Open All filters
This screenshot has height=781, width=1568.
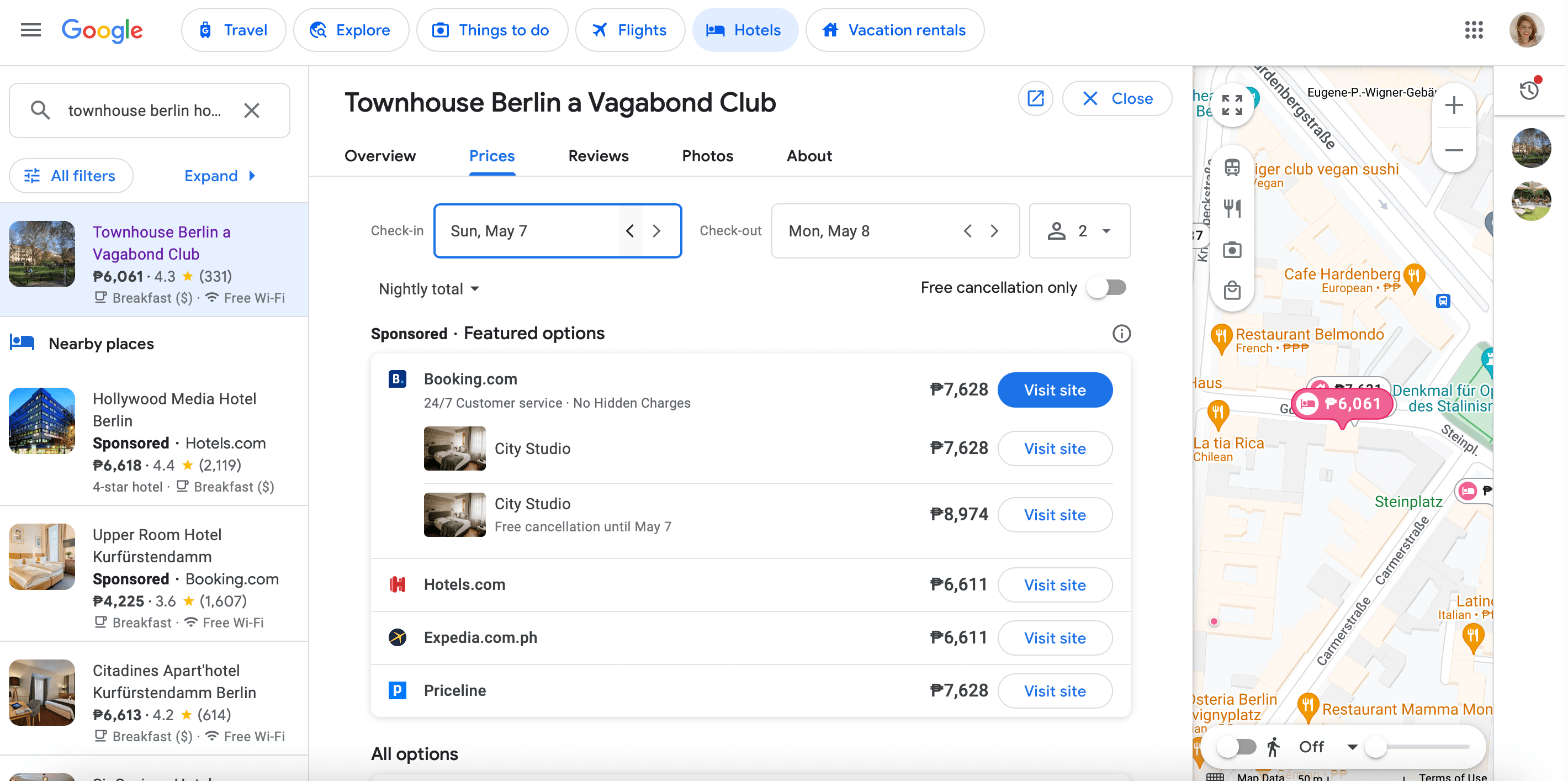(x=71, y=176)
